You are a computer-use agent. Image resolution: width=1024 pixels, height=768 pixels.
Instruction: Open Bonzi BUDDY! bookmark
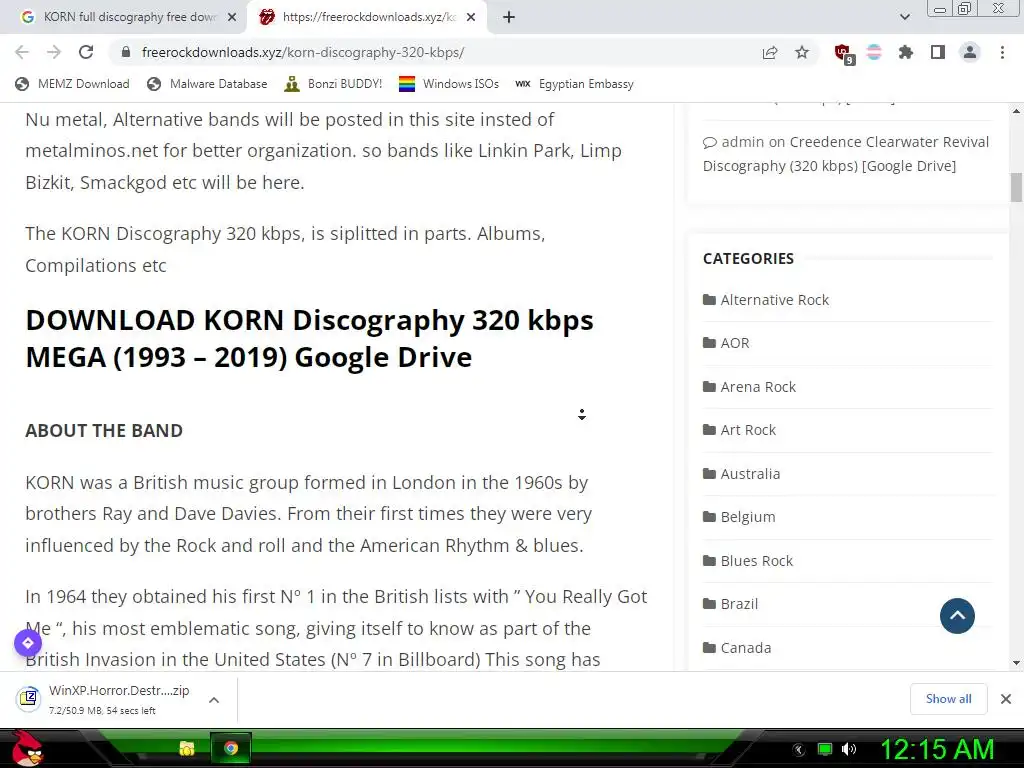point(333,84)
